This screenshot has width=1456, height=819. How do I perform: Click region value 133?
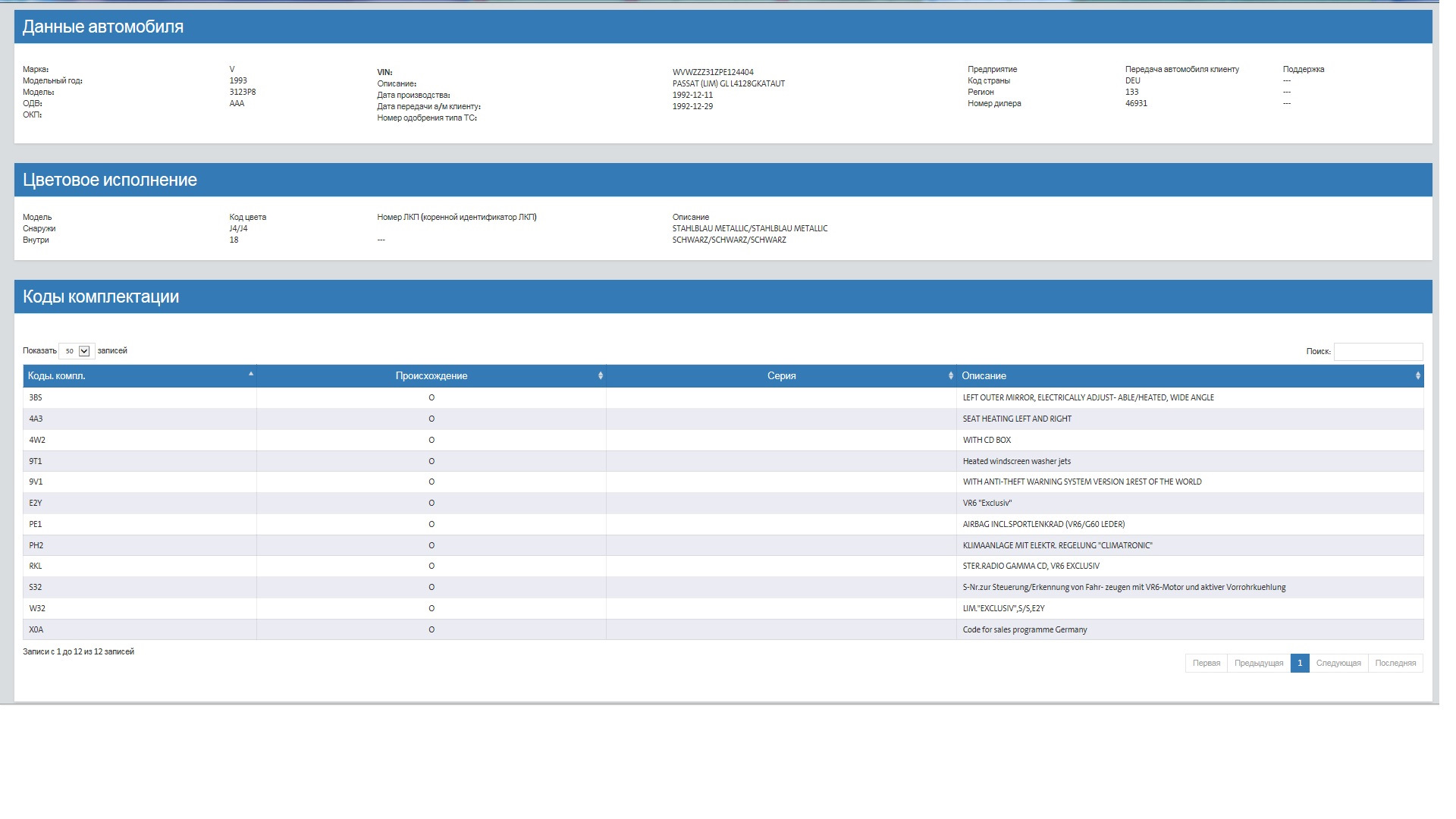coord(1131,92)
